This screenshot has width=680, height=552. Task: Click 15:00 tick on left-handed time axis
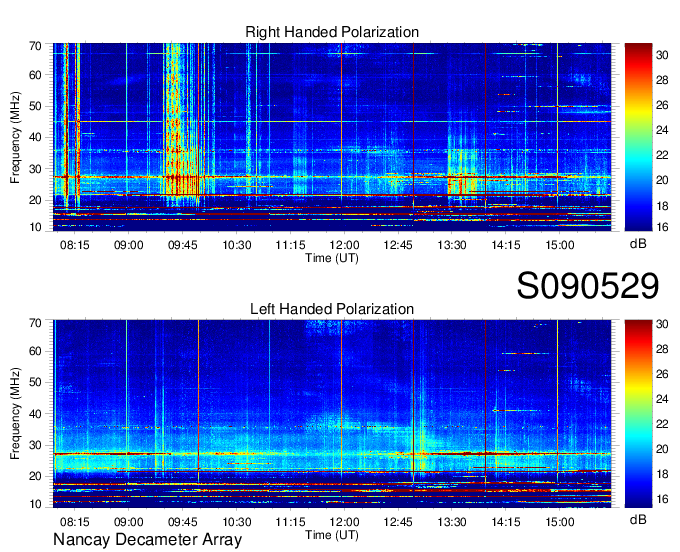click(x=559, y=521)
